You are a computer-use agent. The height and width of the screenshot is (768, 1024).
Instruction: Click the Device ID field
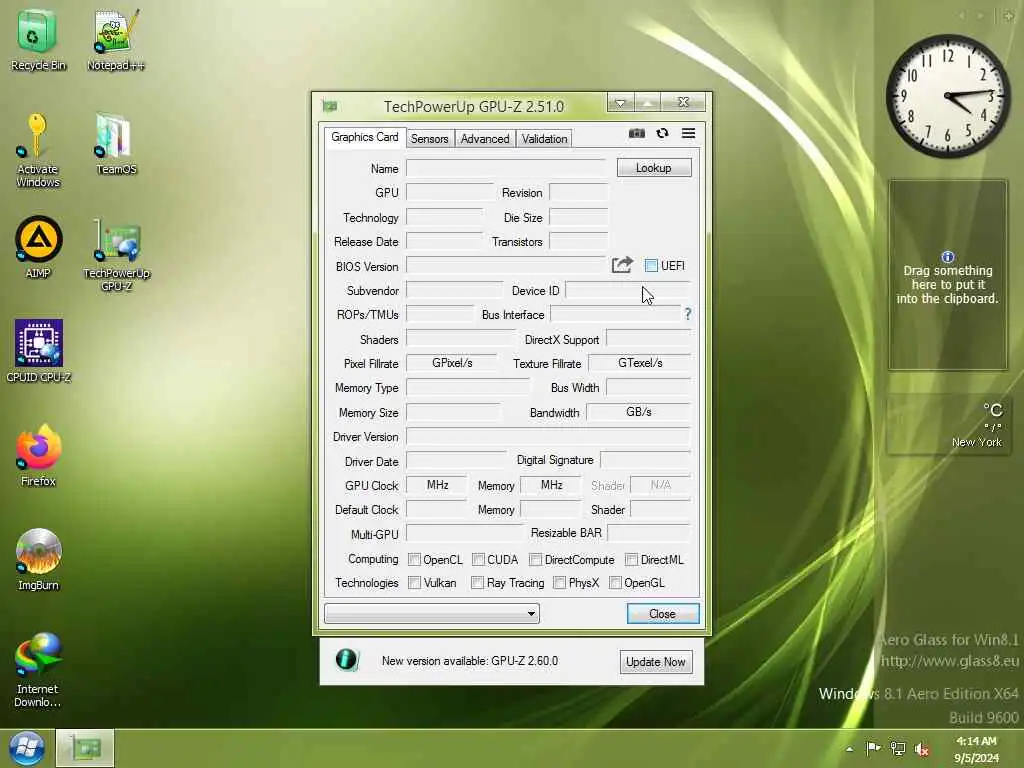tap(628, 290)
